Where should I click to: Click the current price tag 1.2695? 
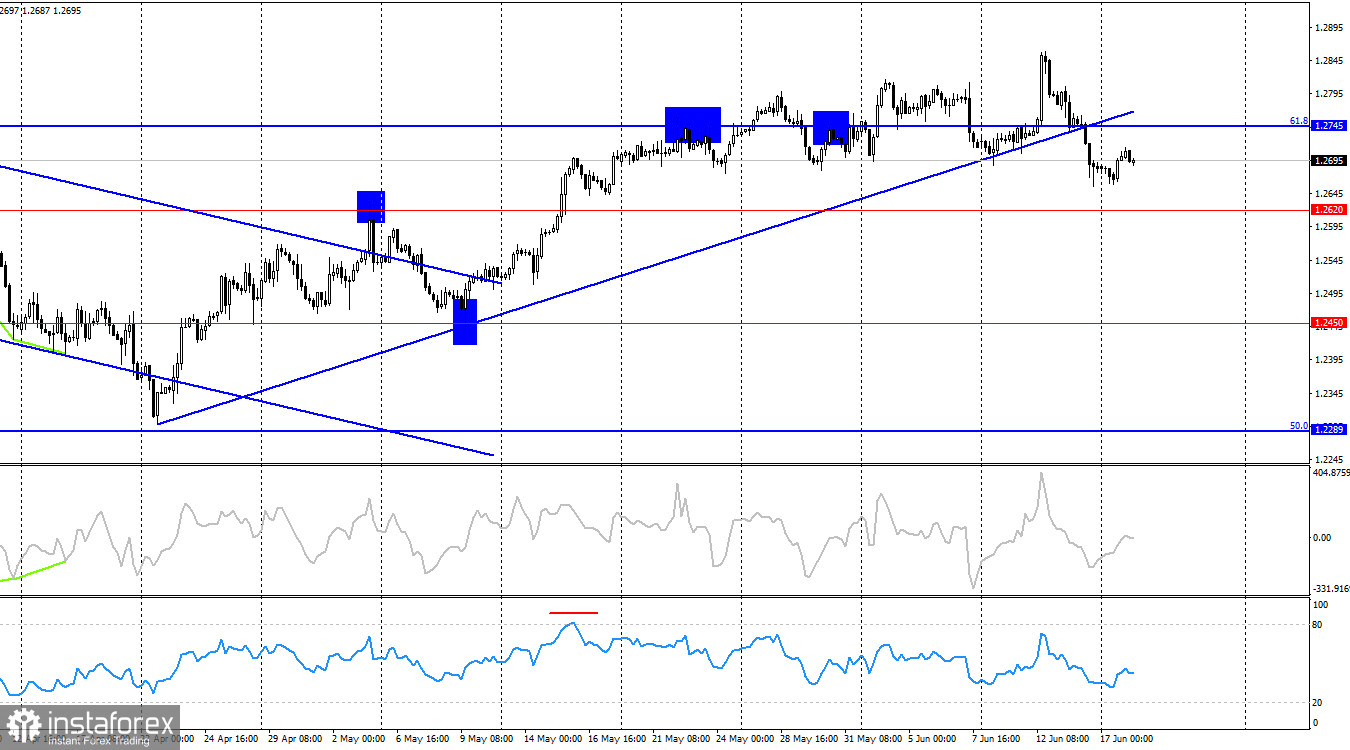tap(1328, 160)
